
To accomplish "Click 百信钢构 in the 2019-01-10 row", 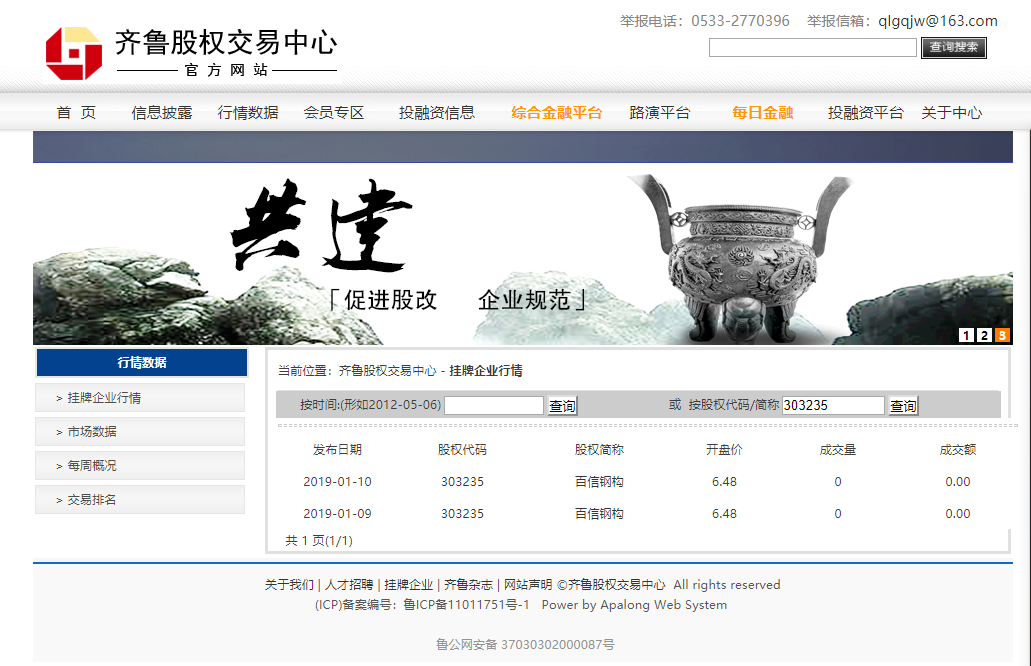I will pos(599,482).
